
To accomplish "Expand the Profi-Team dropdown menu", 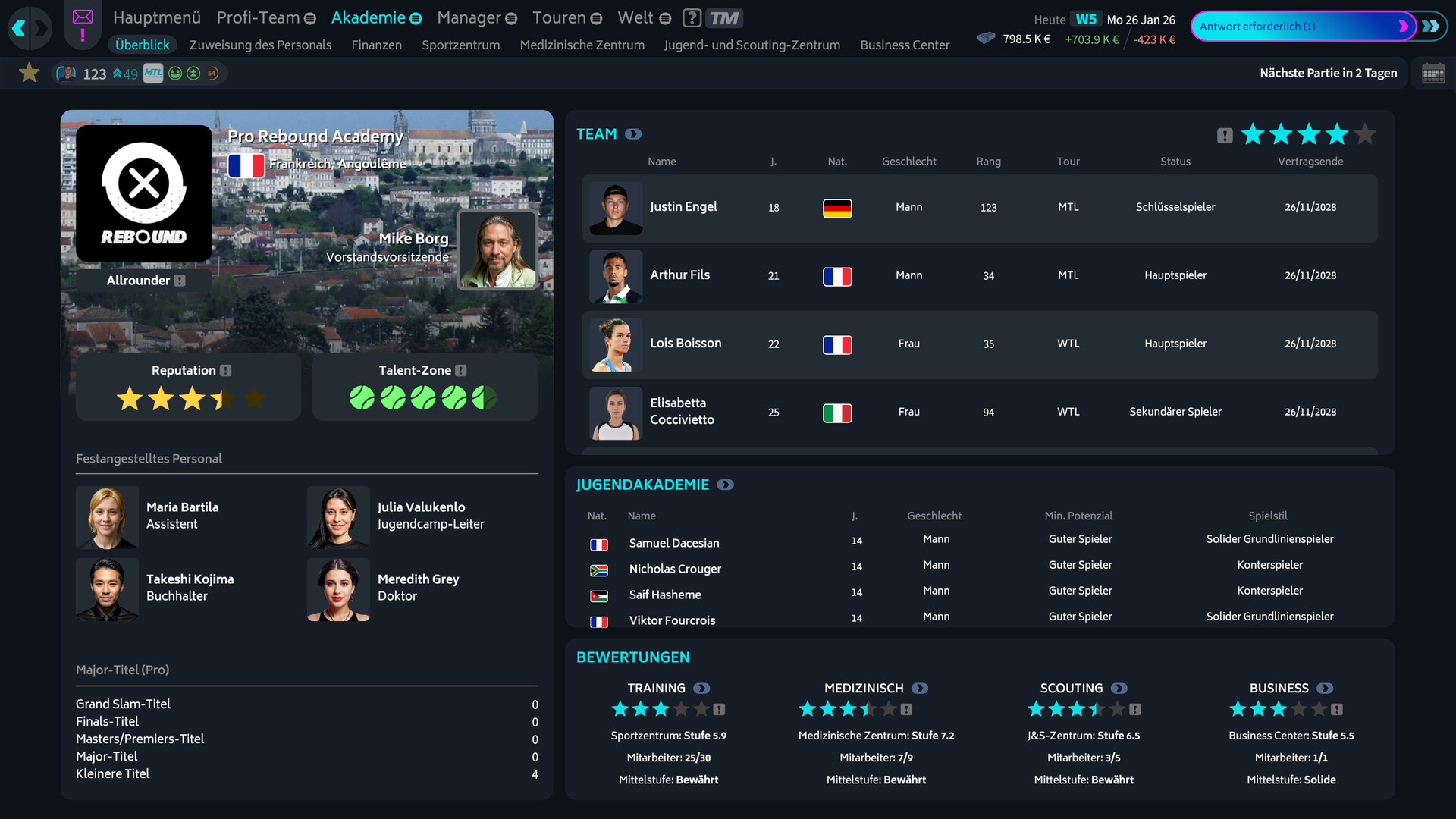I will click(310, 18).
